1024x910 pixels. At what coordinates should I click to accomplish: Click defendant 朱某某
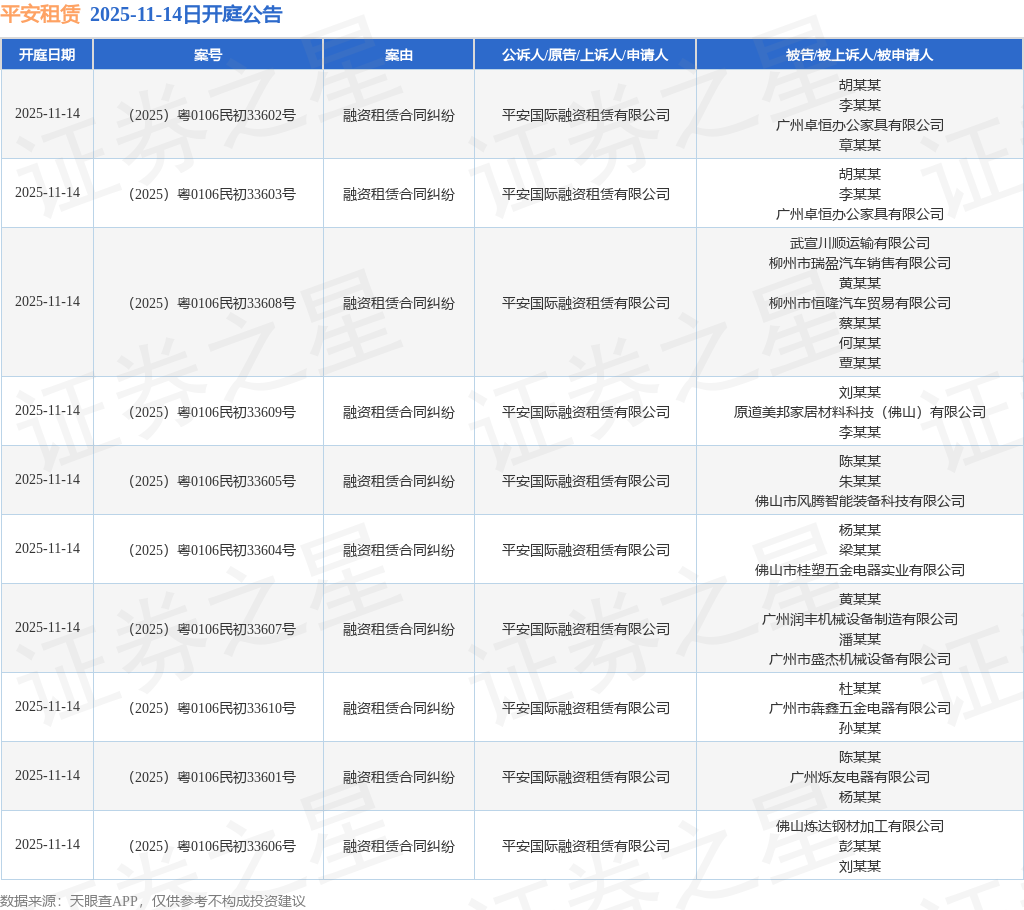(859, 481)
